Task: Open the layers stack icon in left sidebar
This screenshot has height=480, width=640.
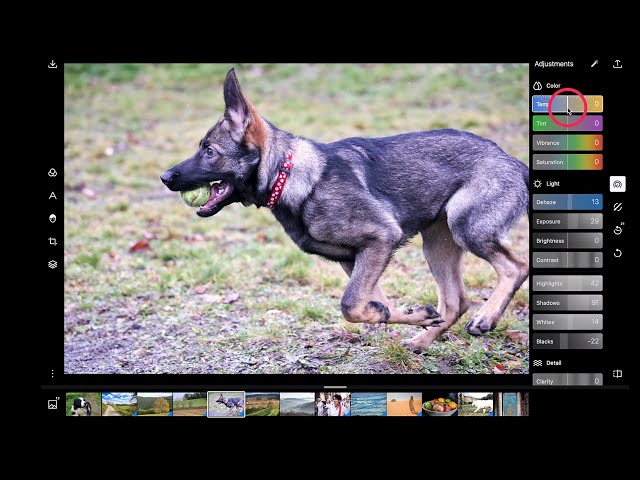Action: click(x=53, y=264)
